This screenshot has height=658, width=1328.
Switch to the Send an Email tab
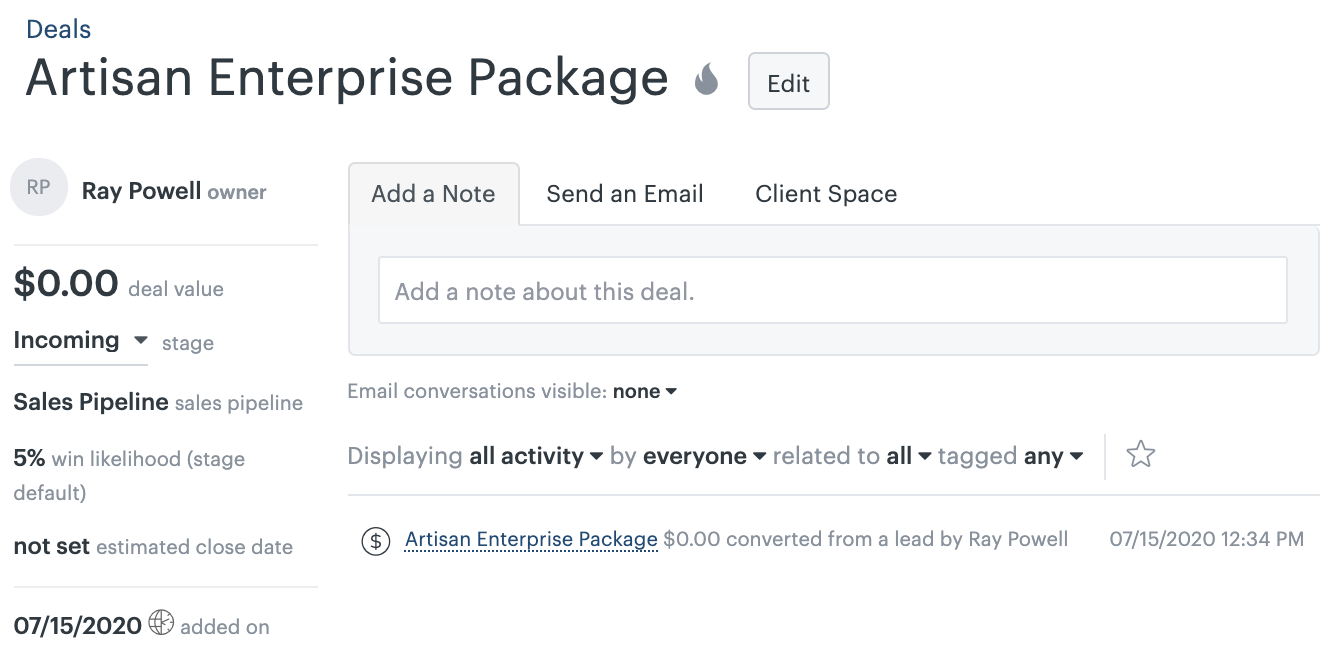[x=625, y=194]
